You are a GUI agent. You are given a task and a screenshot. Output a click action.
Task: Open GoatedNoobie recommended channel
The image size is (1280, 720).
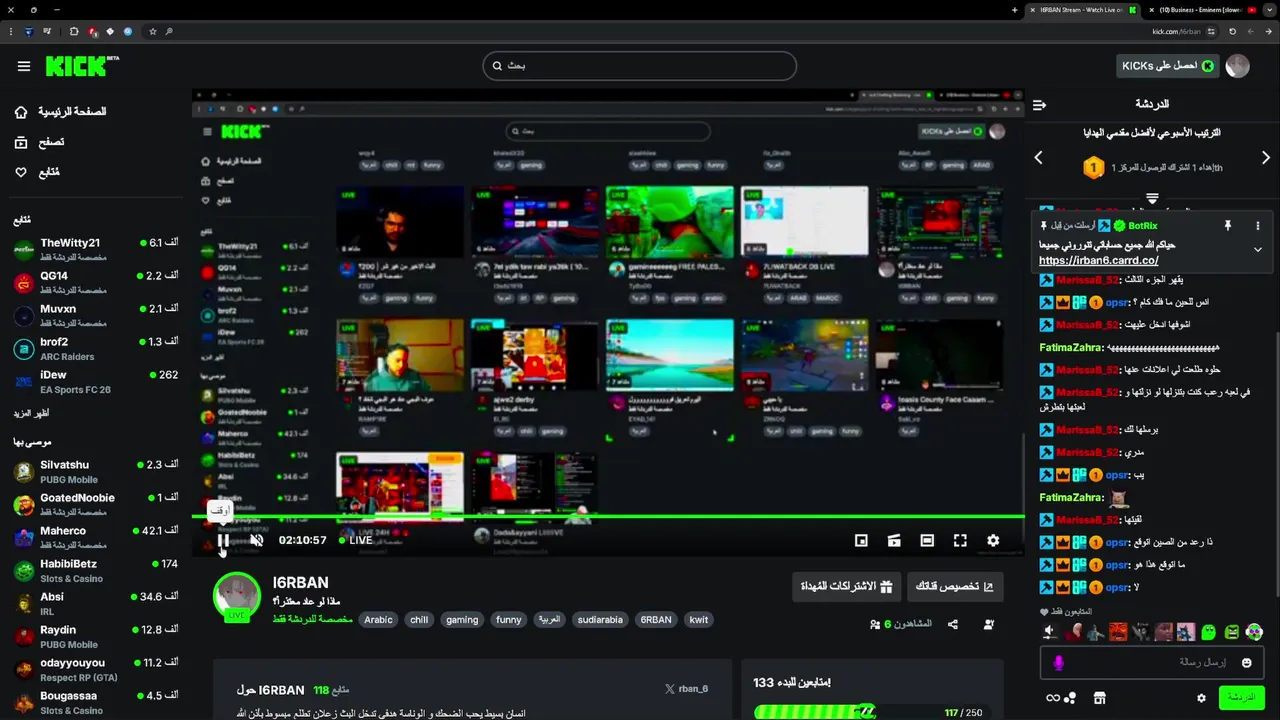coord(96,504)
